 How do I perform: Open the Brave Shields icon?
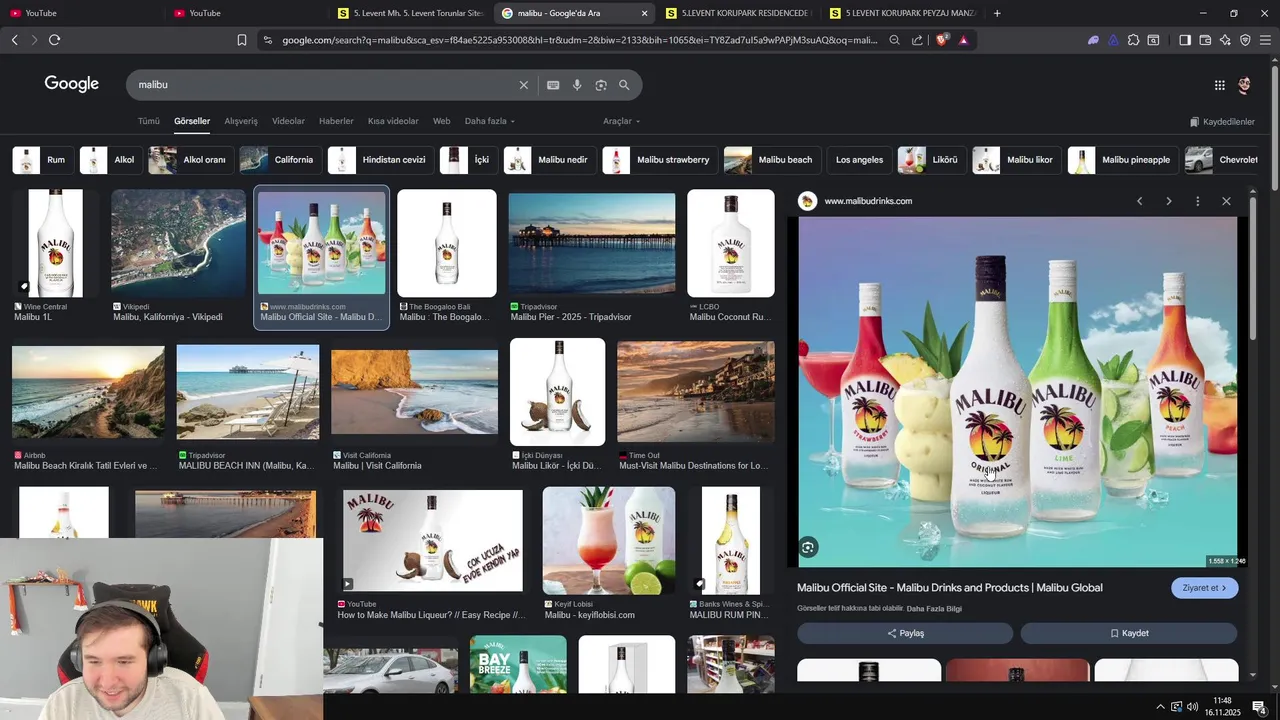point(942,40)
